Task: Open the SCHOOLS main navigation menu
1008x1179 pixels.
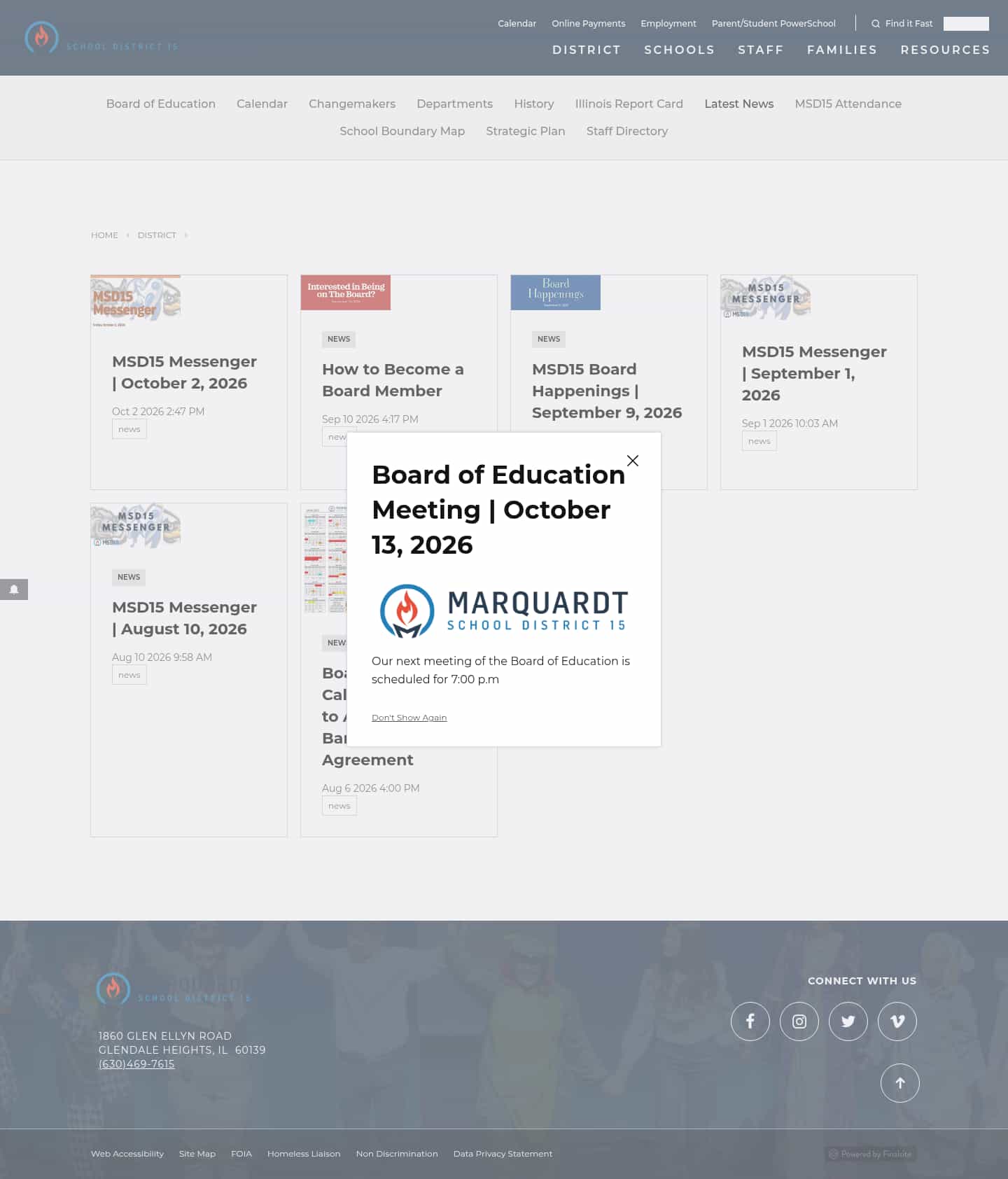Action: (x=680, y=50)
